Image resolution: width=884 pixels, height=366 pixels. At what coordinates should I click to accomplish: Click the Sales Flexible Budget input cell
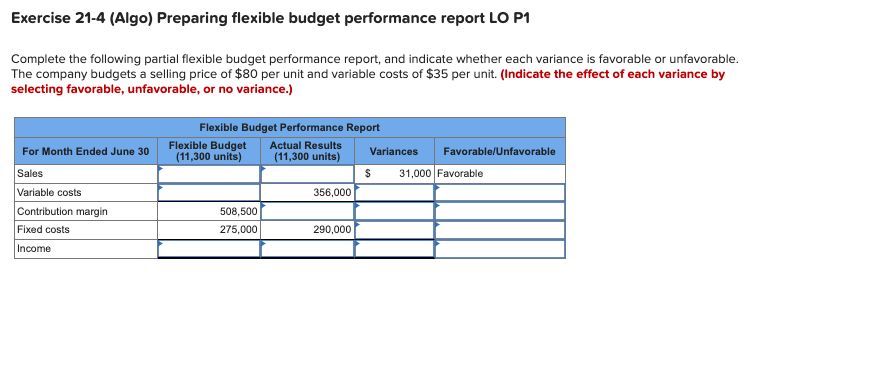[x=209, y=174]
